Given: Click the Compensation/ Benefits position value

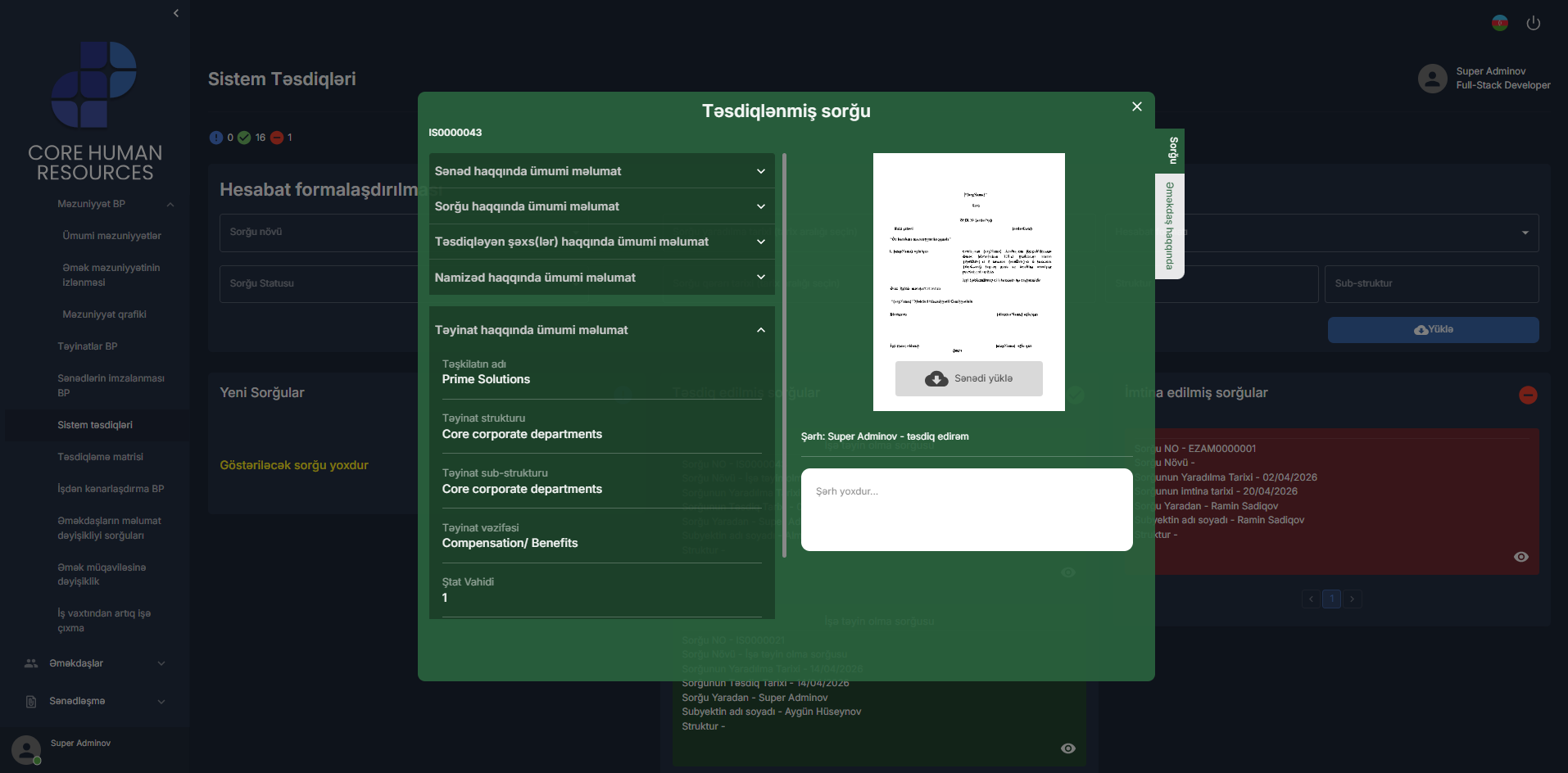Looking at the screenshot, I should (x=510, y=543).
